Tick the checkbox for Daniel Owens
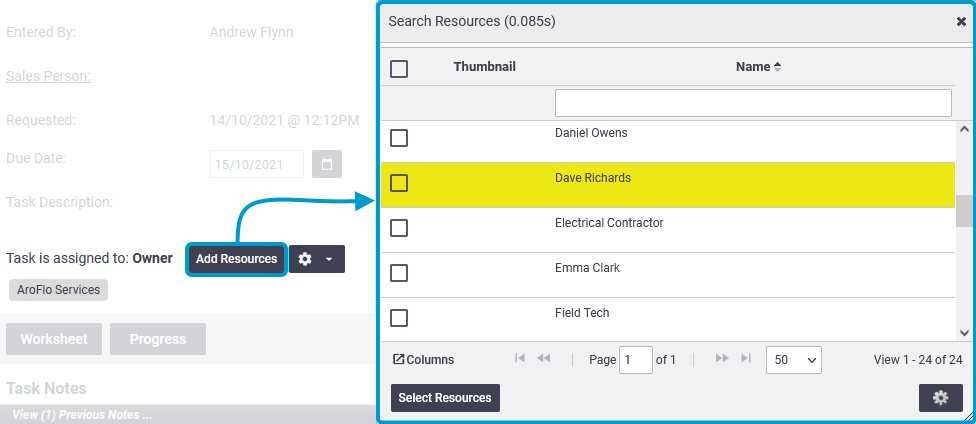976x424 pixels. coord(399,138)
